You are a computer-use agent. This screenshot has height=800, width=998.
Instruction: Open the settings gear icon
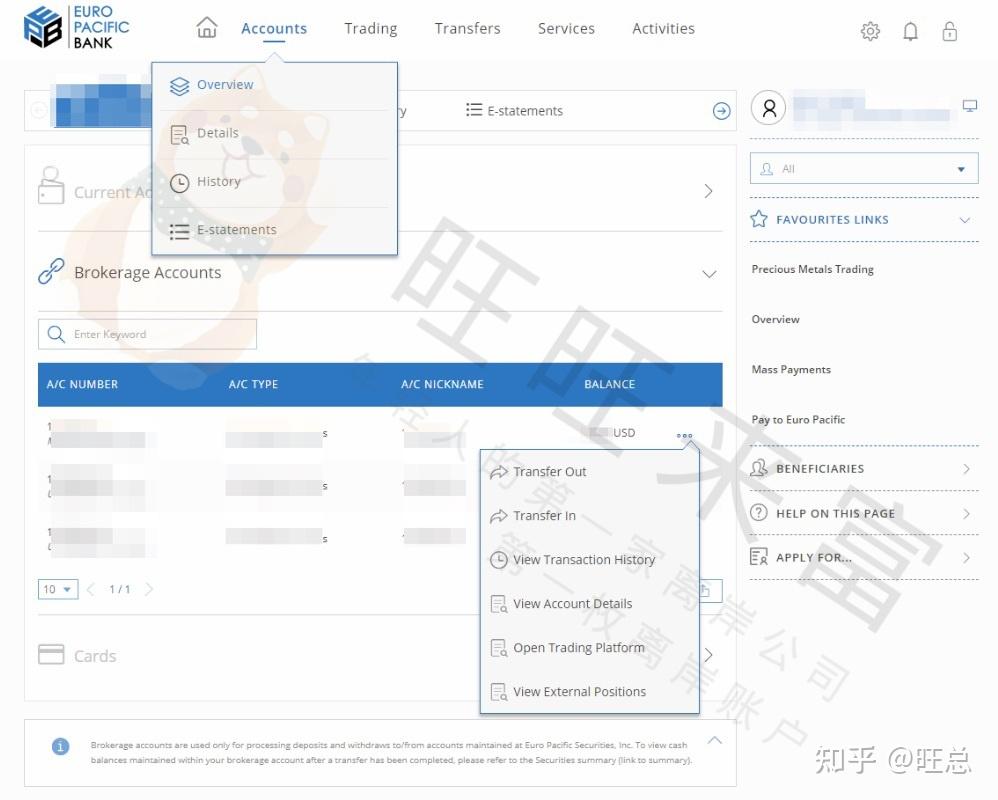coord(870,31)
